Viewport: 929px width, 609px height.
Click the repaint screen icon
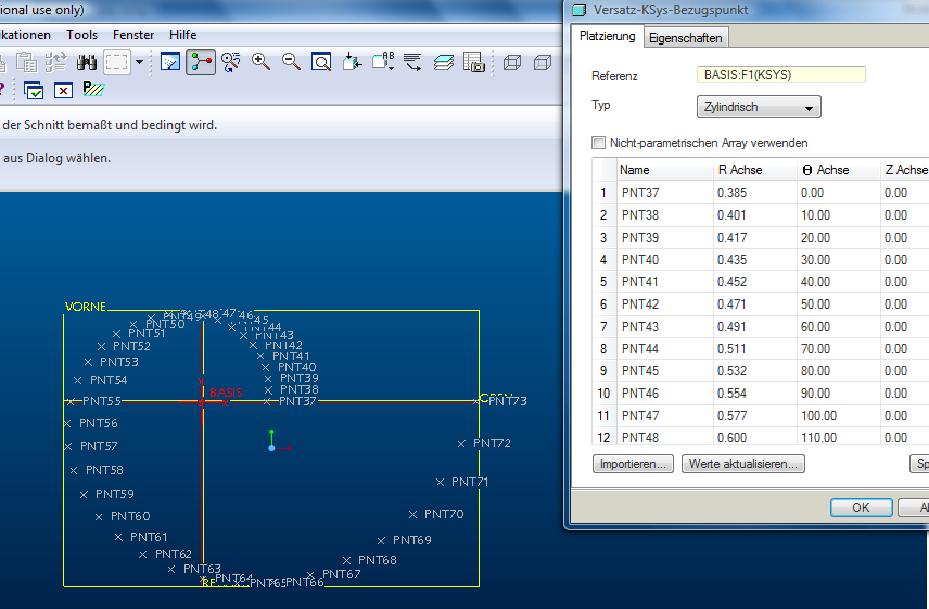coord(171,62)
